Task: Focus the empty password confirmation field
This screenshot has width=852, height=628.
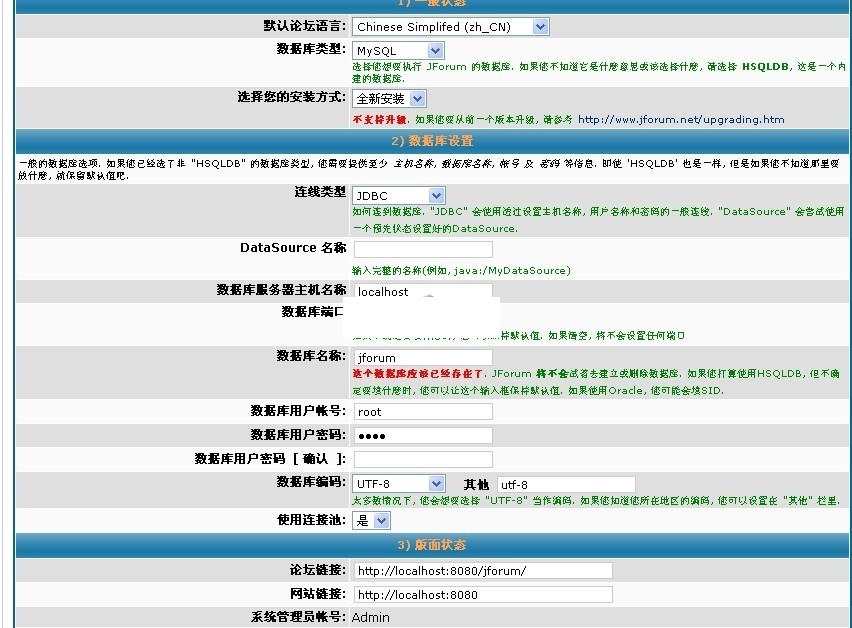Action: click(422, 459)
